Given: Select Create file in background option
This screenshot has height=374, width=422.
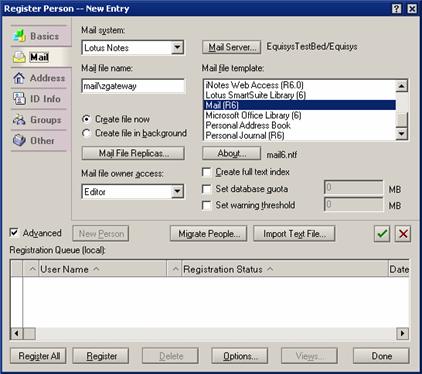Looking at the screenshot, I should coord(86,133).
